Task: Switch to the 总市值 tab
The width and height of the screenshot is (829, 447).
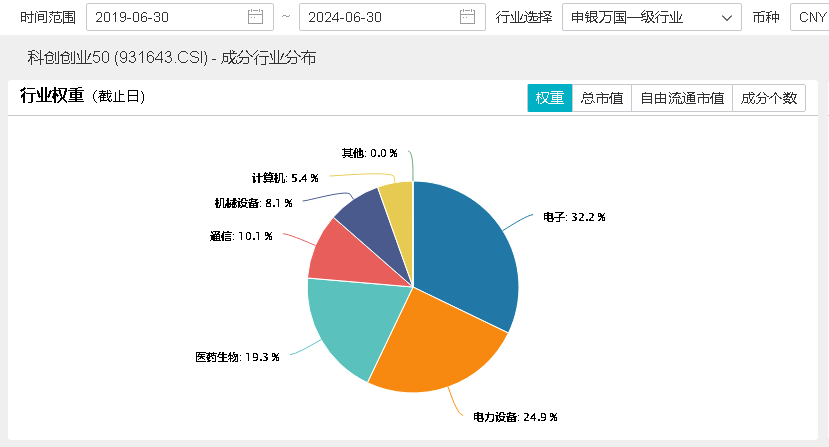Action: pyautogui.click(x=601, y=98)
